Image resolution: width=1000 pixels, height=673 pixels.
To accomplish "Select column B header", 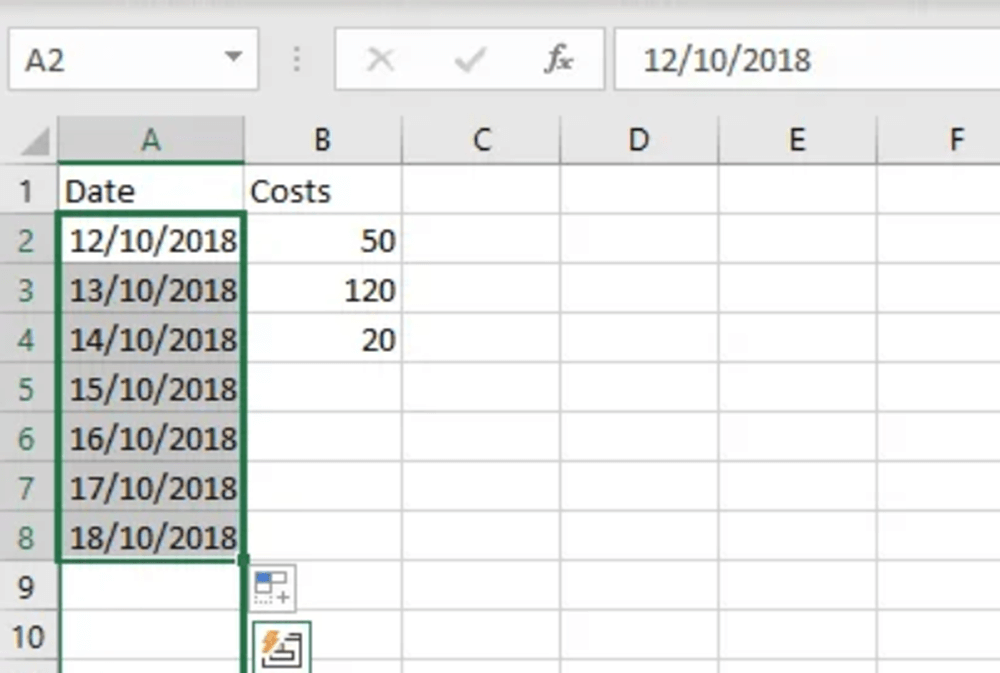I will click(x=322, y=141).
